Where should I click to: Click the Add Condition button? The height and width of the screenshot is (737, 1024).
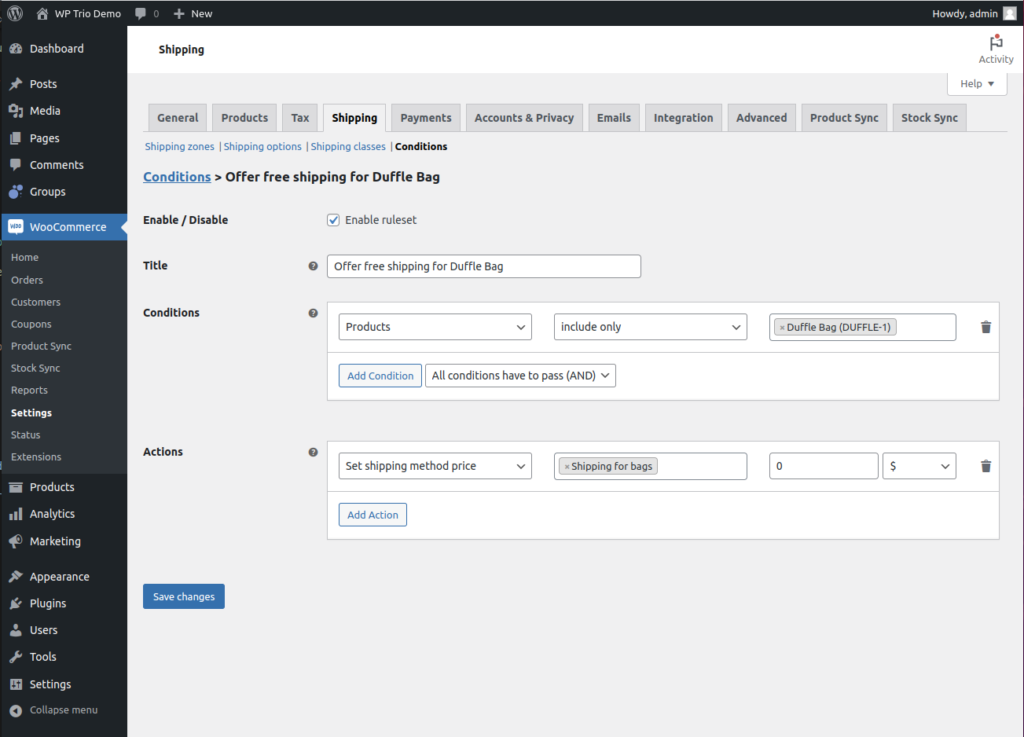pos(380,375)
